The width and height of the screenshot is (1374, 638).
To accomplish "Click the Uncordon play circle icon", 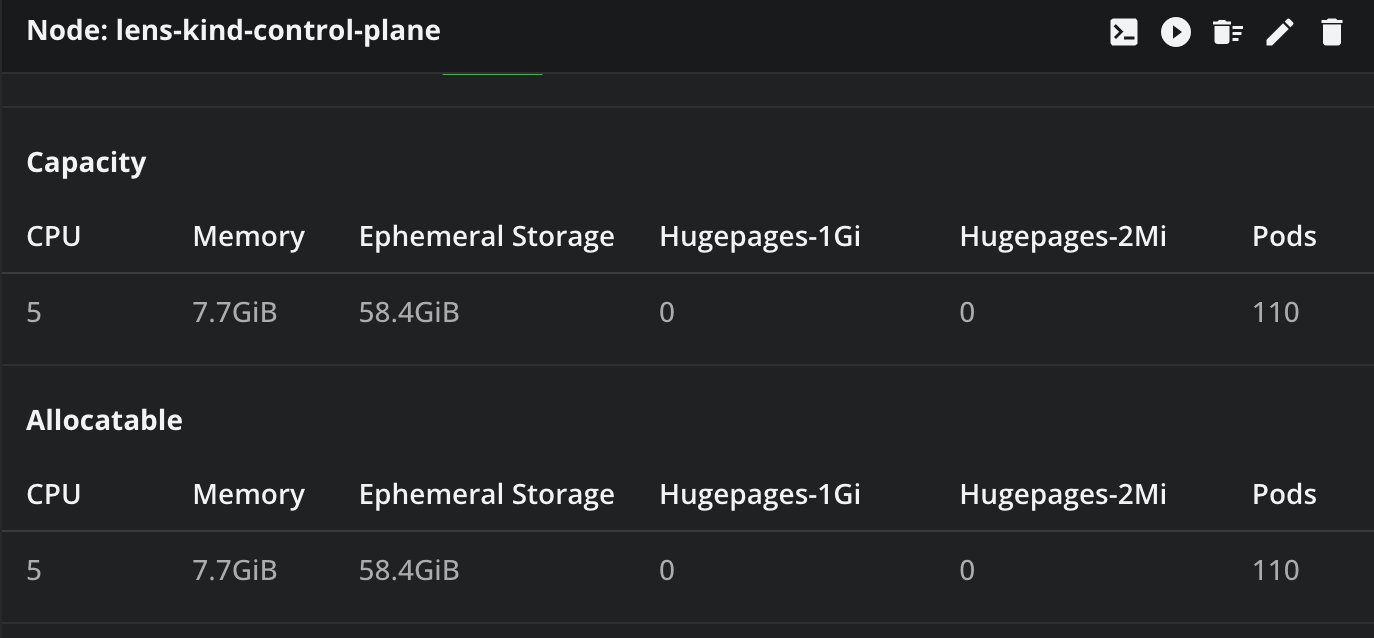I will 1176,32.
